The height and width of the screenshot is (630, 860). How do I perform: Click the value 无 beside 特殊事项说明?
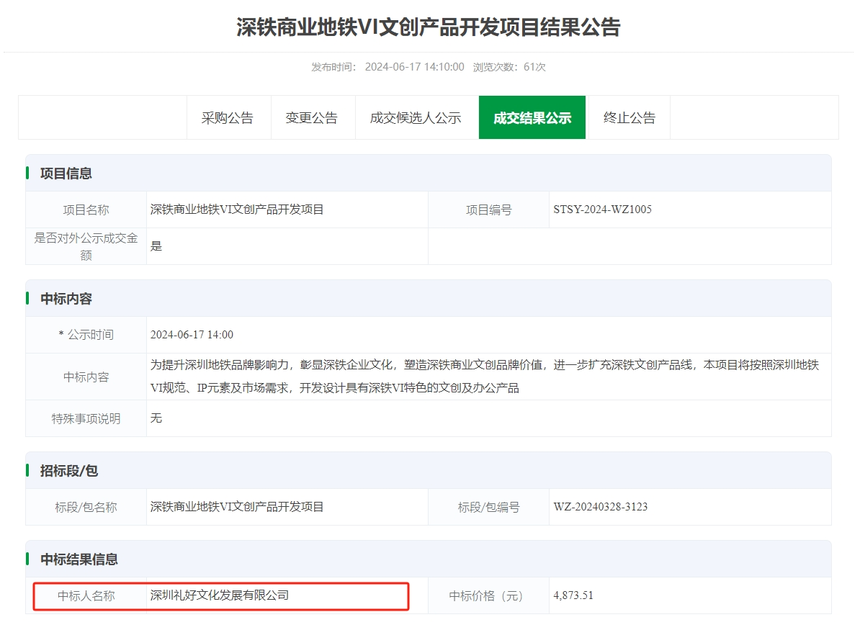[156, 418]
